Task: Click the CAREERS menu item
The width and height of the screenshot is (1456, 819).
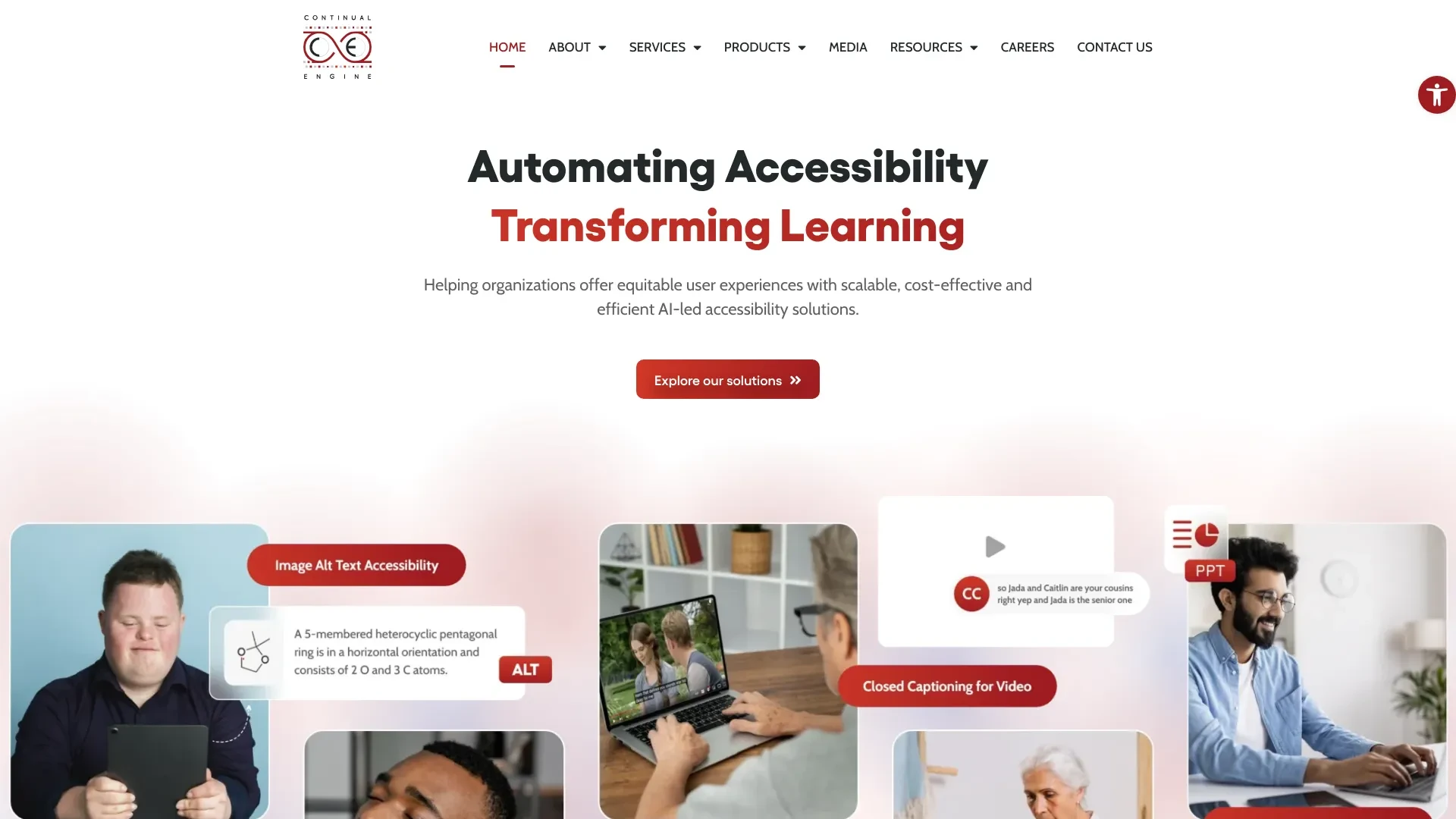Action: pyautogui.click(x=1027, y=47)
